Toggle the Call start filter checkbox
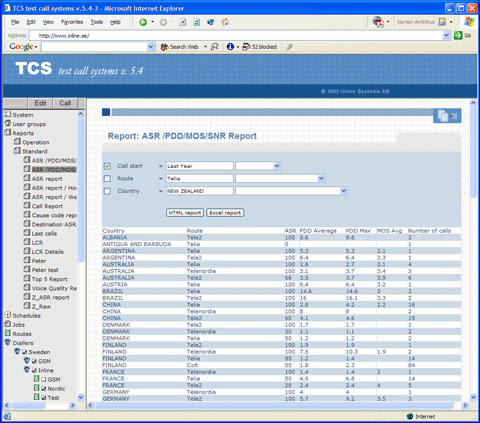This screenshot has width=480, height=423. pyautogui.click(x=107, y=166)
